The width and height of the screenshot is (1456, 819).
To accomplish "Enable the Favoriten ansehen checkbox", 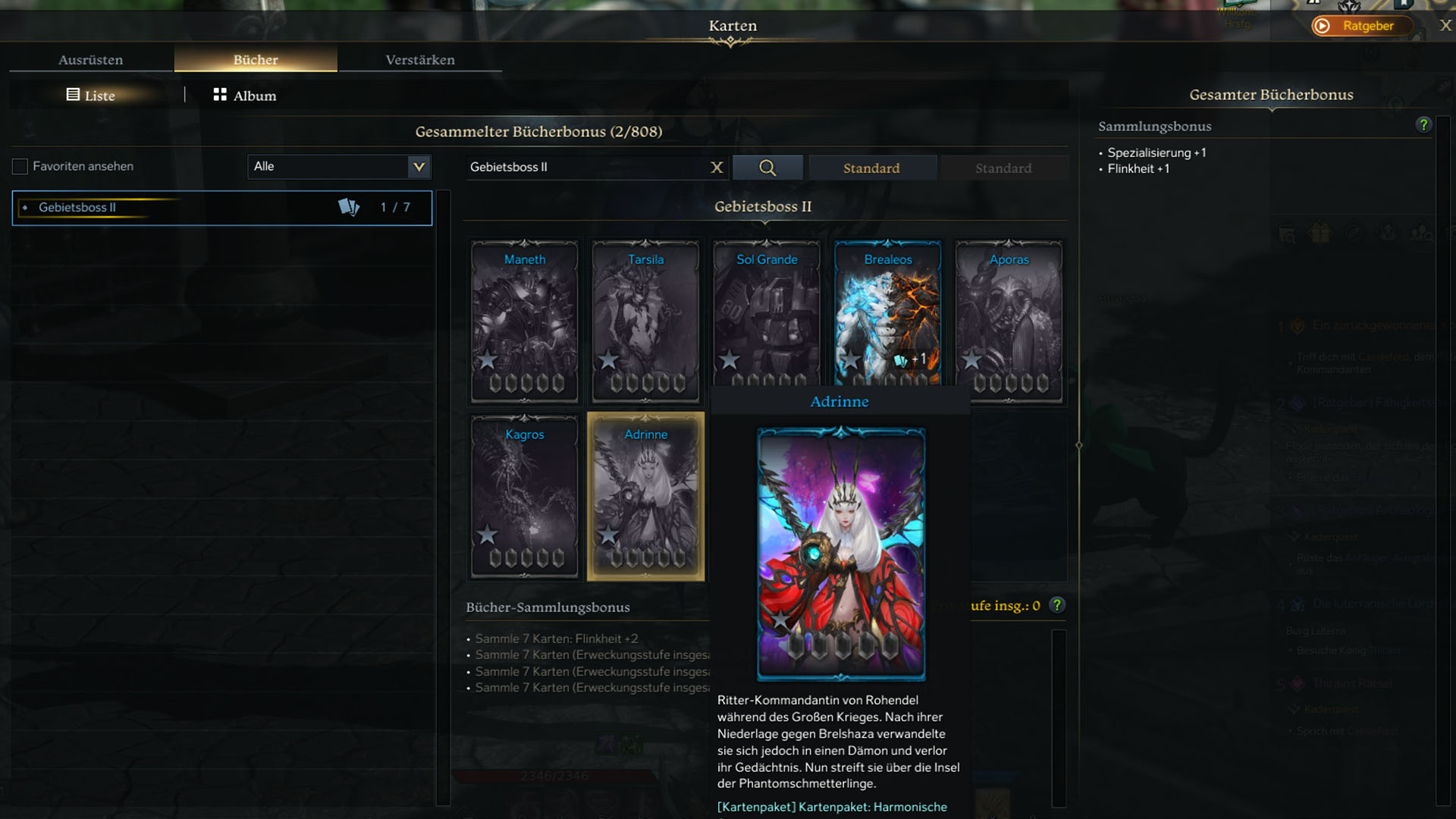I will pyautogui.click(x=20, y=166).
